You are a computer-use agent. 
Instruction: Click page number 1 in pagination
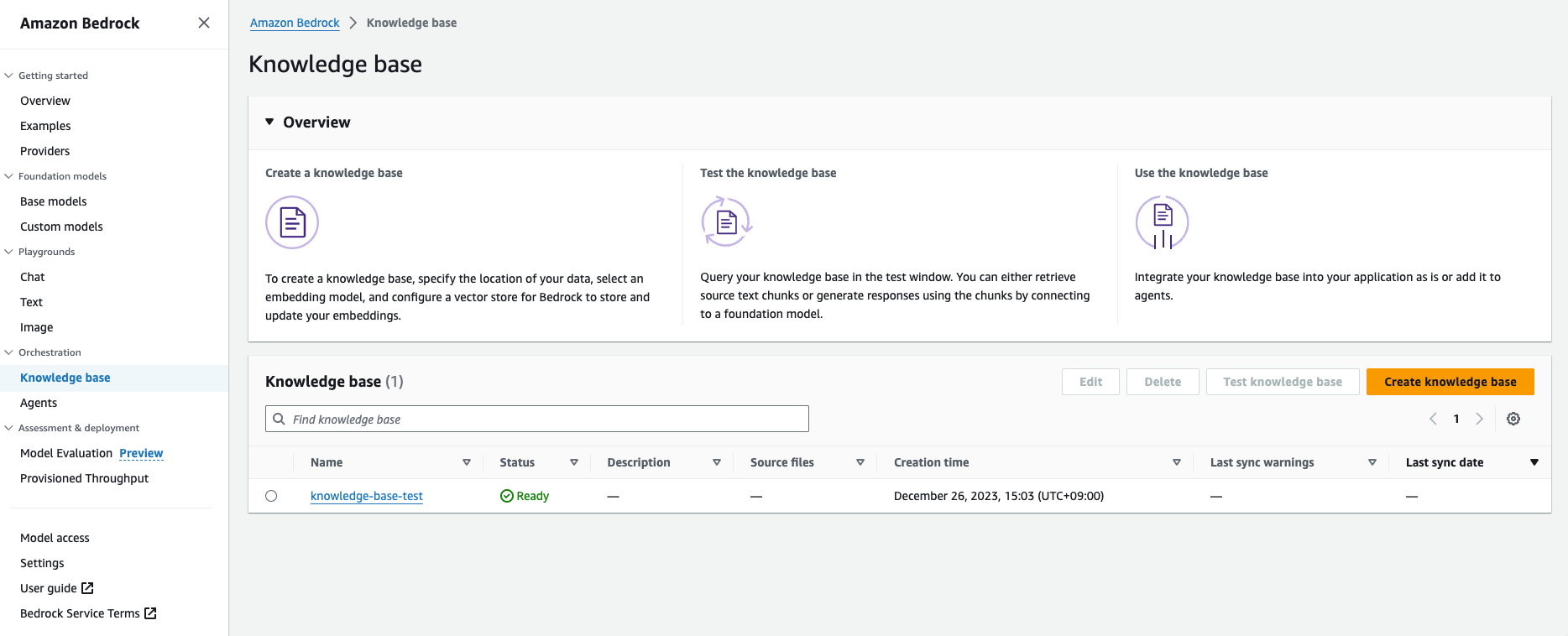(x=1456, y=419)
